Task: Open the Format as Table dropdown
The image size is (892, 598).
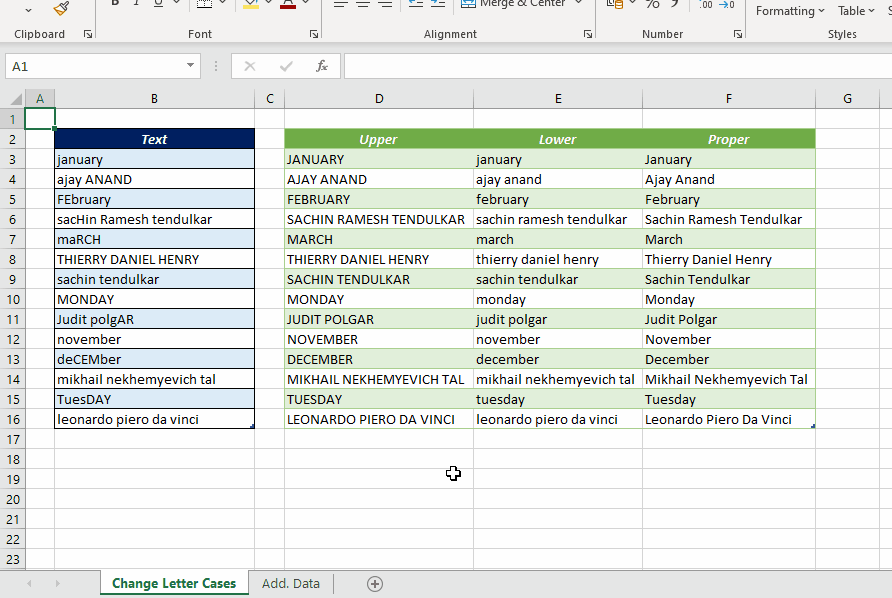Action: coord(856,11)
